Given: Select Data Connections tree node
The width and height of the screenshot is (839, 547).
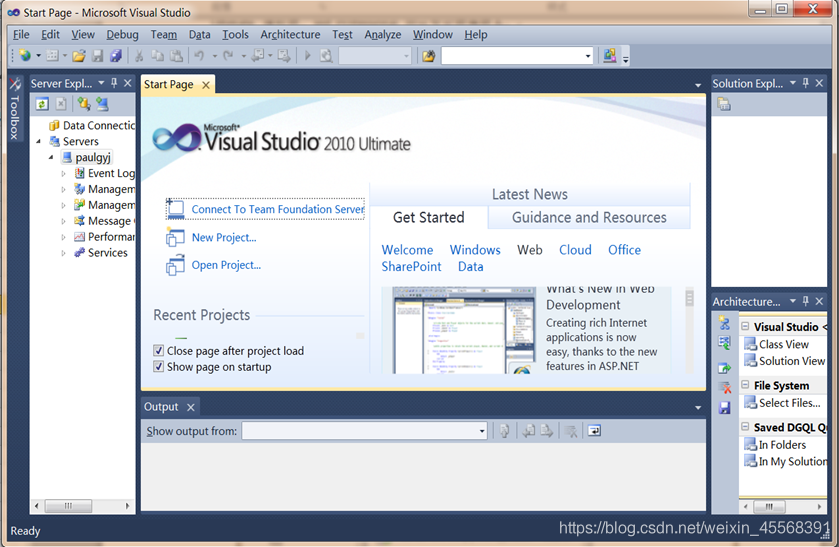Looking at the screenshot, I should [x=98, y=125].
